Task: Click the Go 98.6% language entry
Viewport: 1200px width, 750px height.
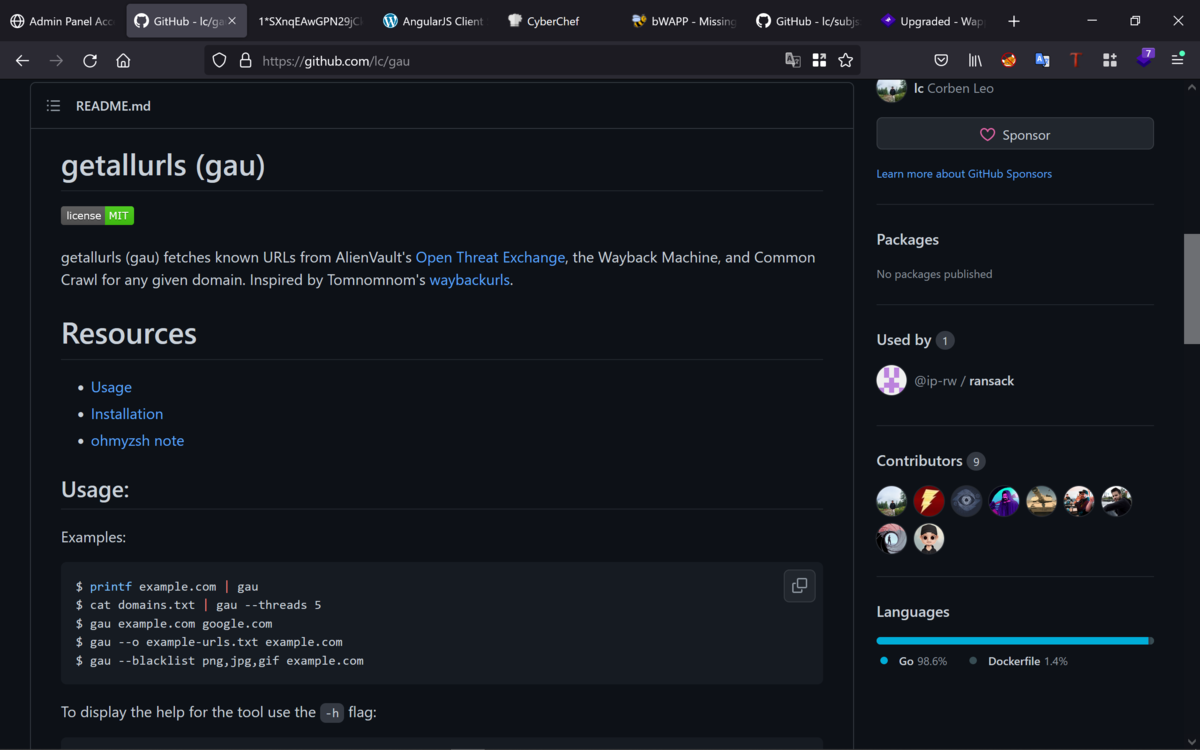Action: [x=913, y=661]
